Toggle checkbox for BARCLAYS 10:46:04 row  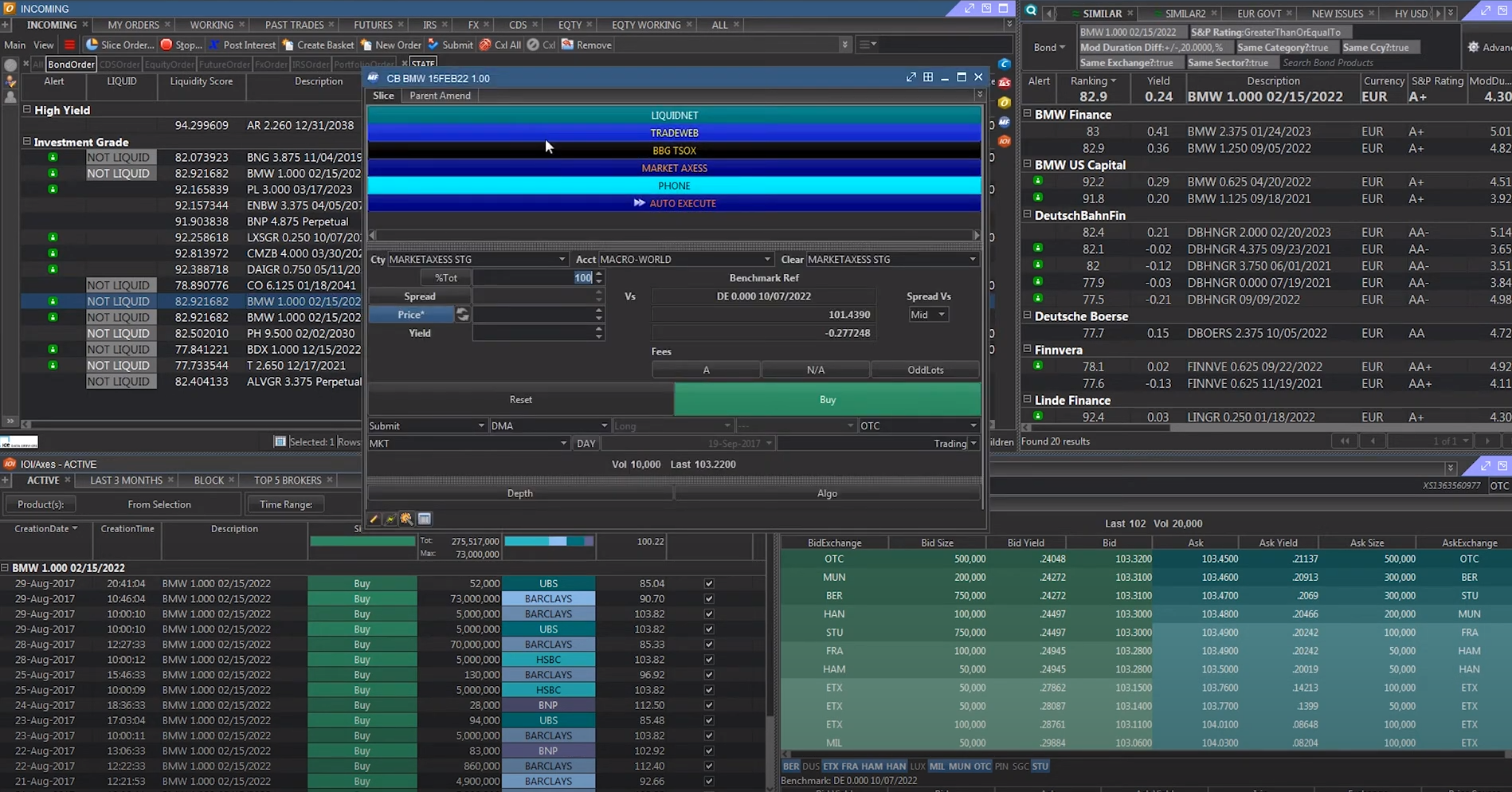click(709, 598)
